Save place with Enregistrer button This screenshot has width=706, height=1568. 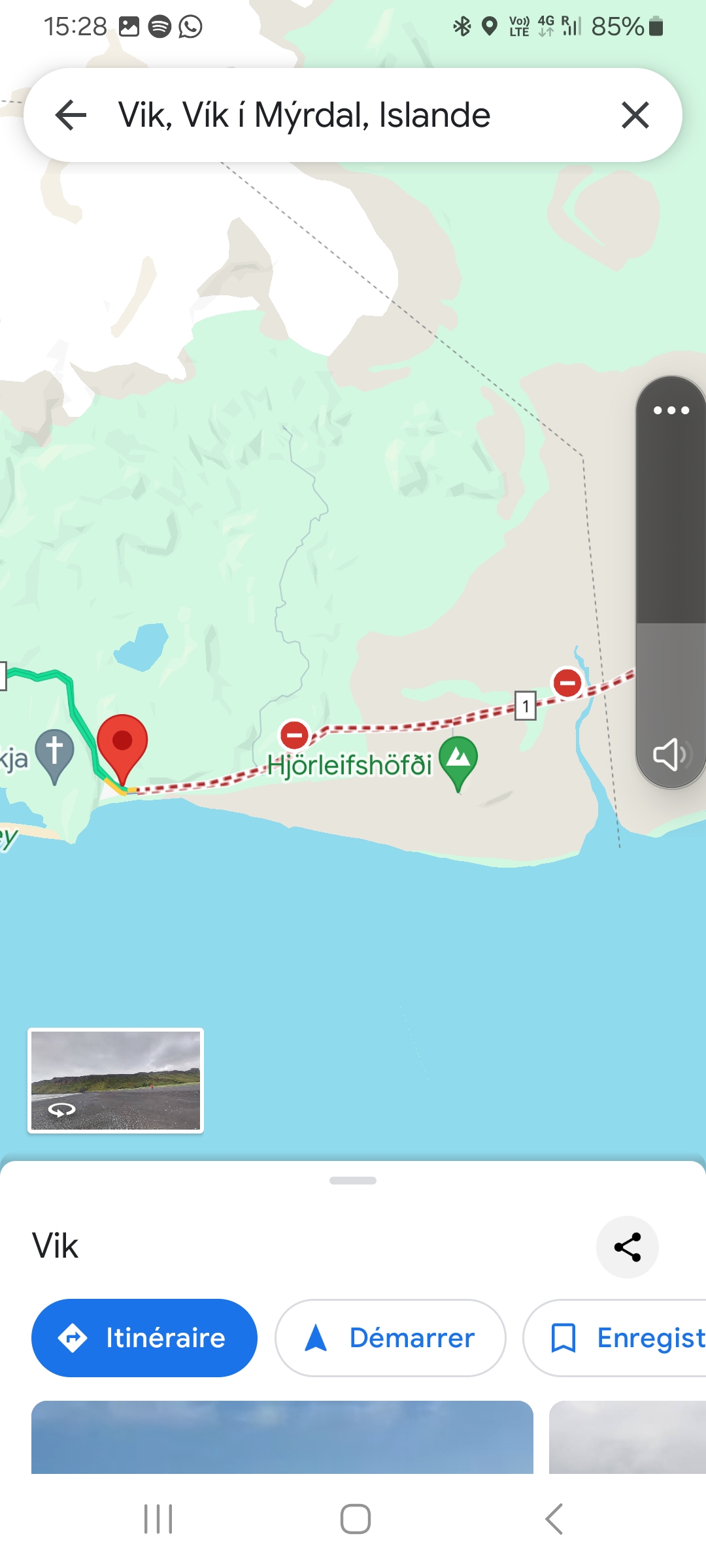614,1338
